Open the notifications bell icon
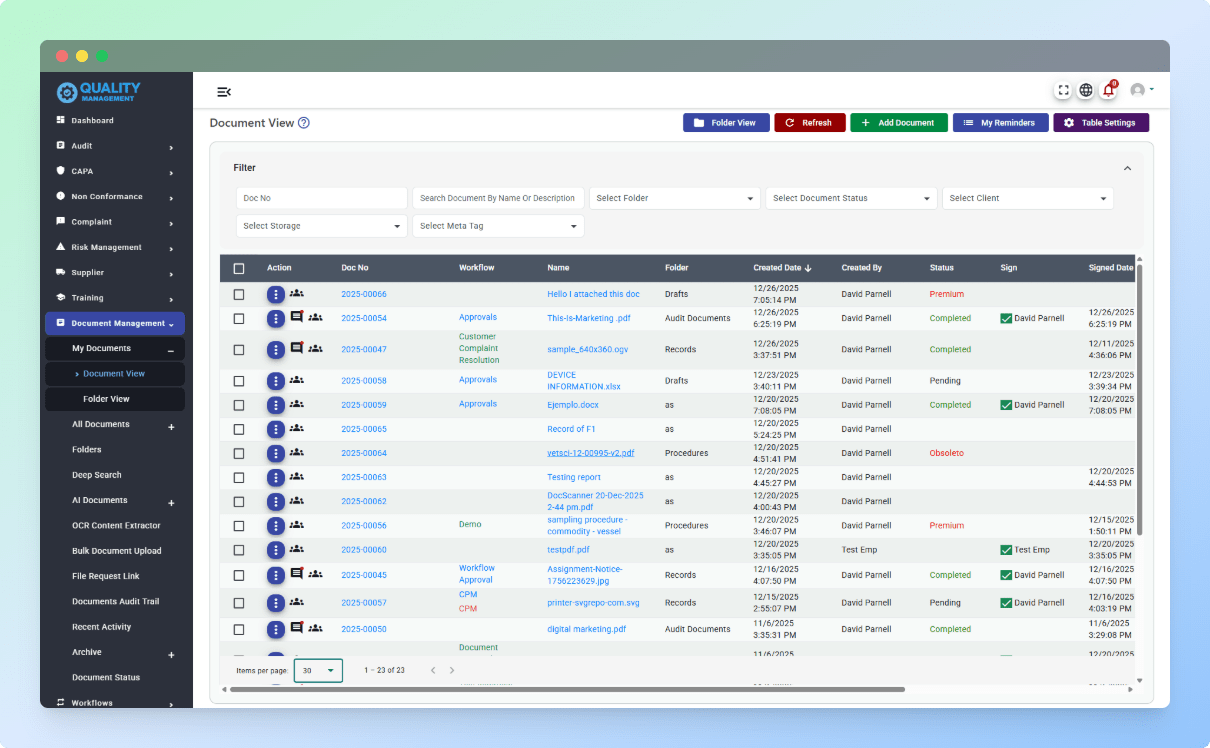 click(x=1107, y=90)
